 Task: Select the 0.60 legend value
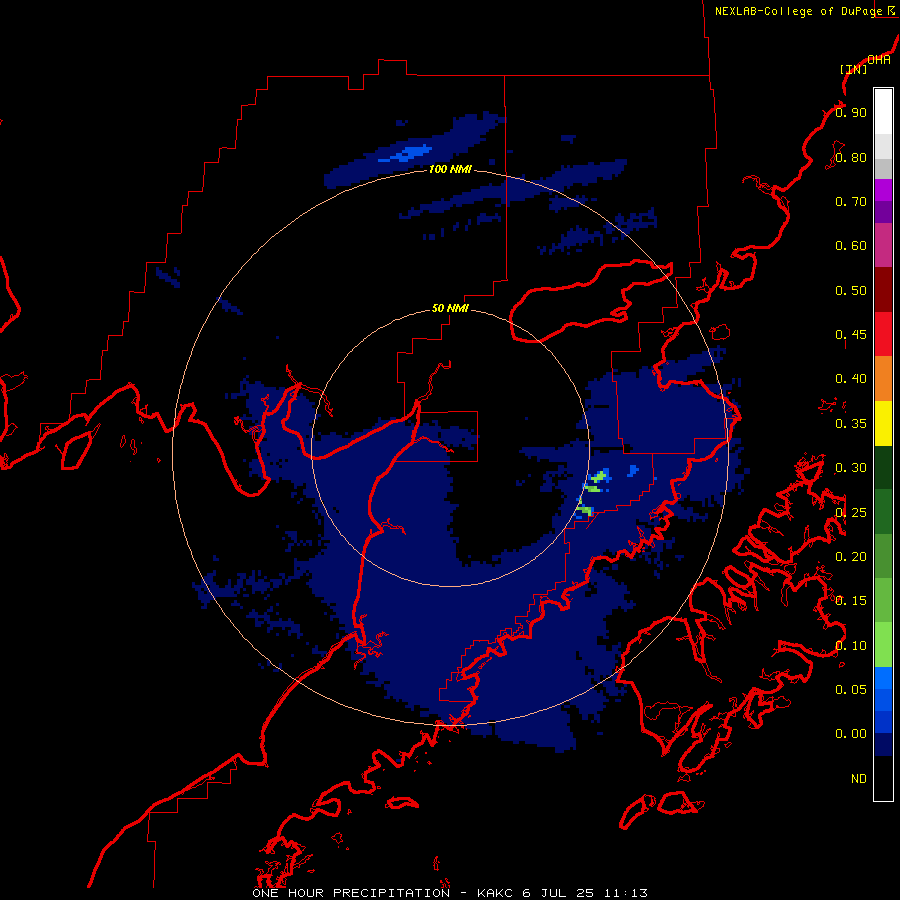pos(851,246)
